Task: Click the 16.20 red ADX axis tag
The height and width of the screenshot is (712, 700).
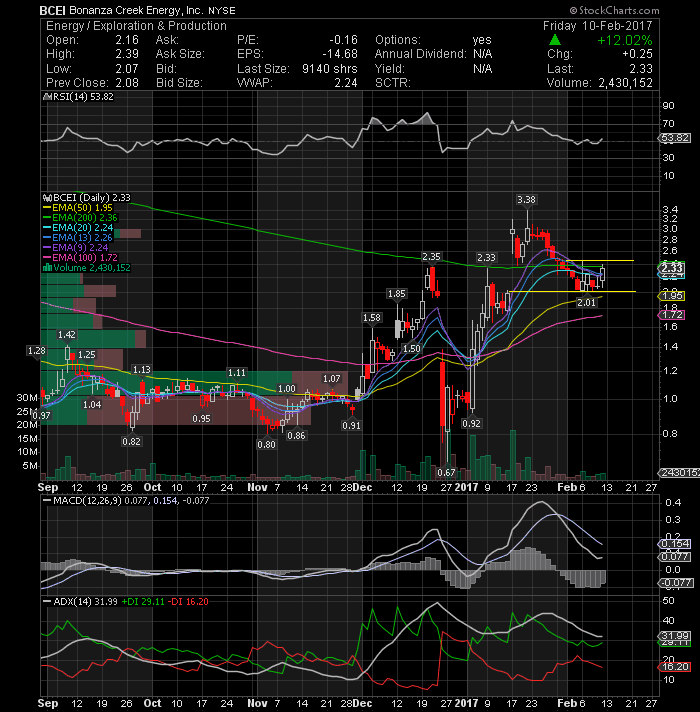Action: pos(675,667)
